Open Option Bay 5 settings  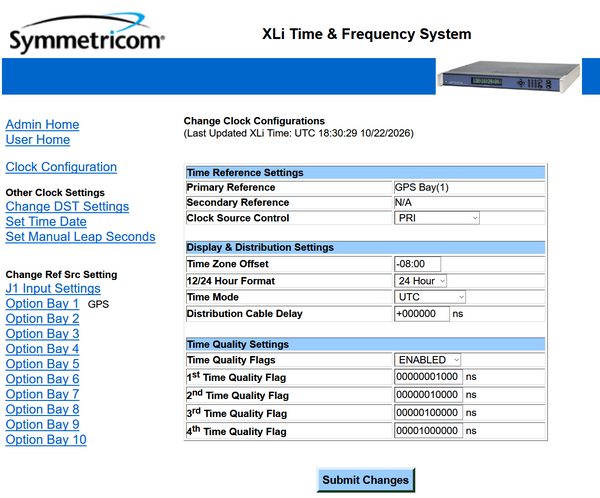[x=42, y=364]
